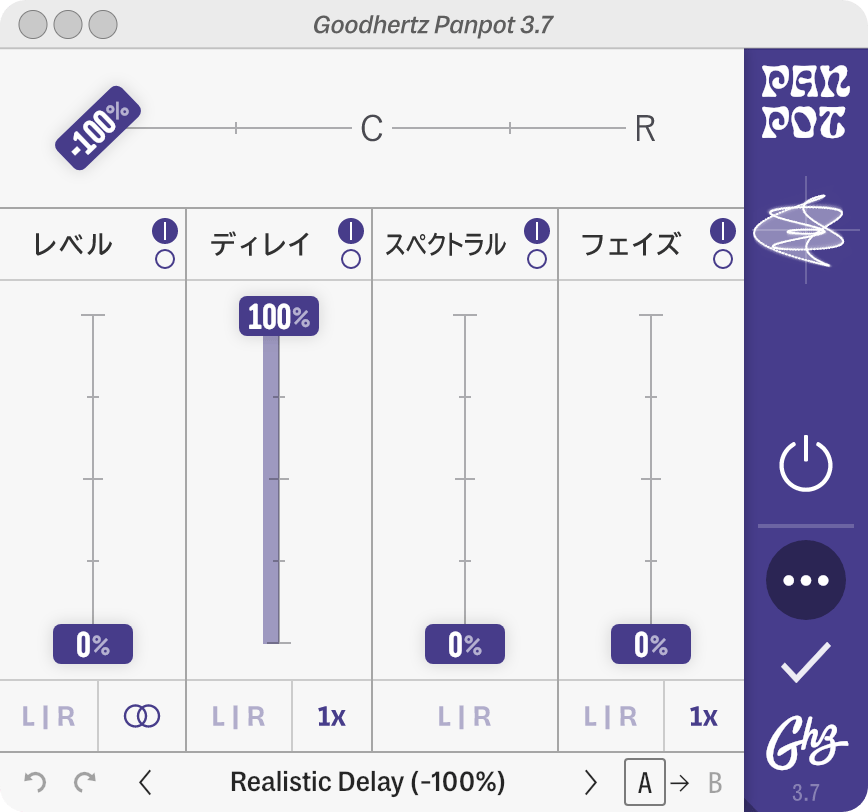Click the undo arrow icon
868x812 pixels.
click(35, 782)
